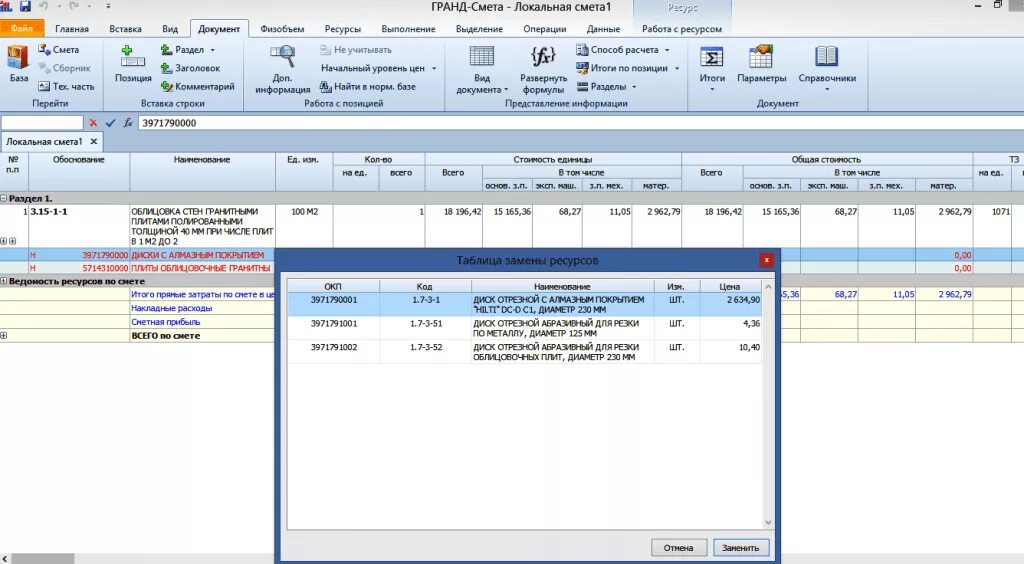Close Таблица замены ресурсов dialog

click(x=766, y=260)
